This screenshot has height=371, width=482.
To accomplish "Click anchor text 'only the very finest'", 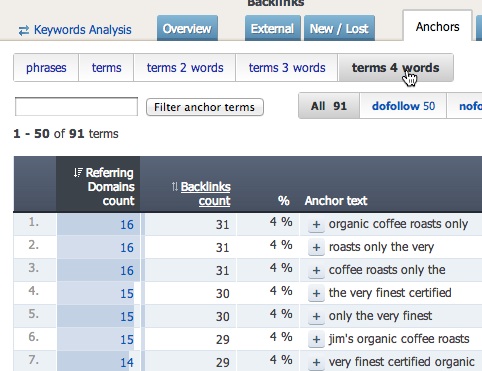I will (x=380, y=316).
